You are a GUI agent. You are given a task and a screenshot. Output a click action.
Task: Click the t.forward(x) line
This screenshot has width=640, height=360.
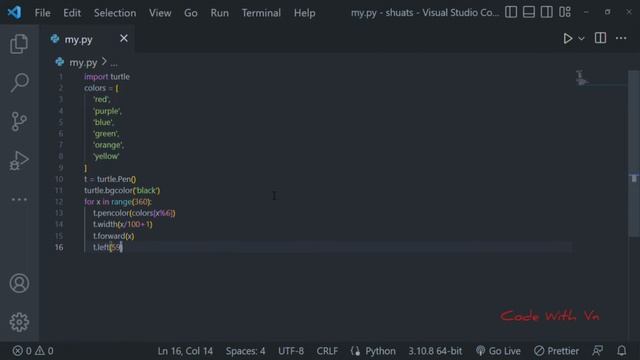pos(113,236)
